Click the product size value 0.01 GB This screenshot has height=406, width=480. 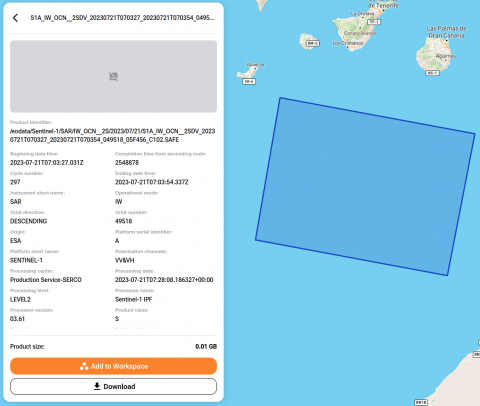206,347
